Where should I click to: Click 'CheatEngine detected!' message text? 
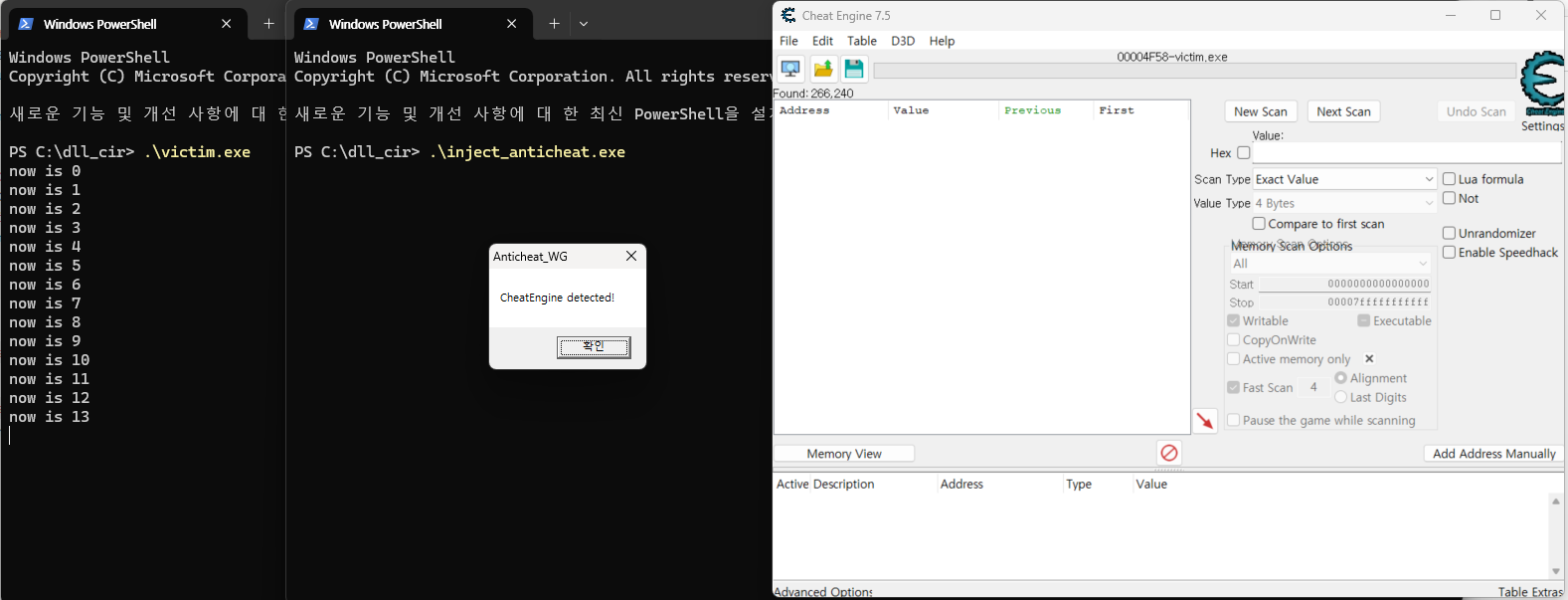557,298
